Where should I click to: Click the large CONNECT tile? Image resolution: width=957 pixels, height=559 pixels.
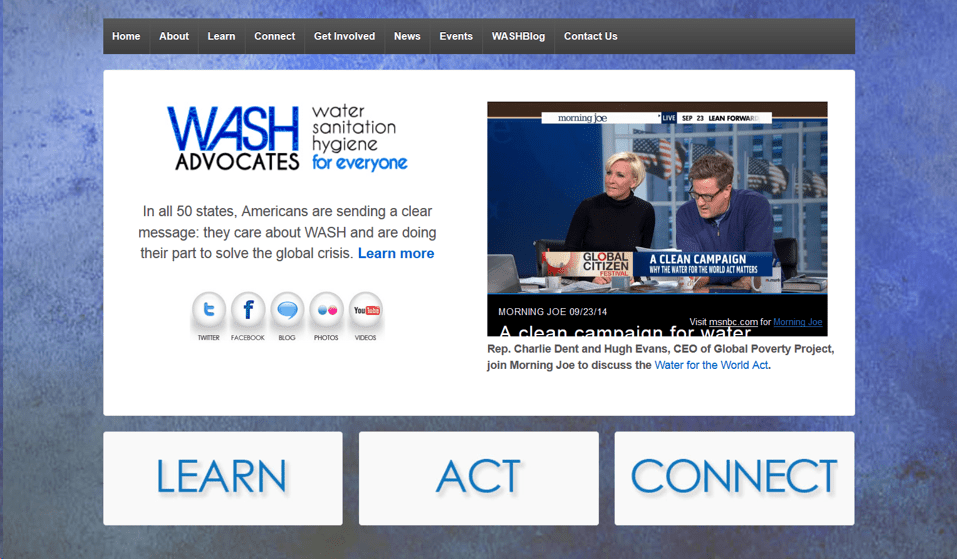click(x=734, y=478)
